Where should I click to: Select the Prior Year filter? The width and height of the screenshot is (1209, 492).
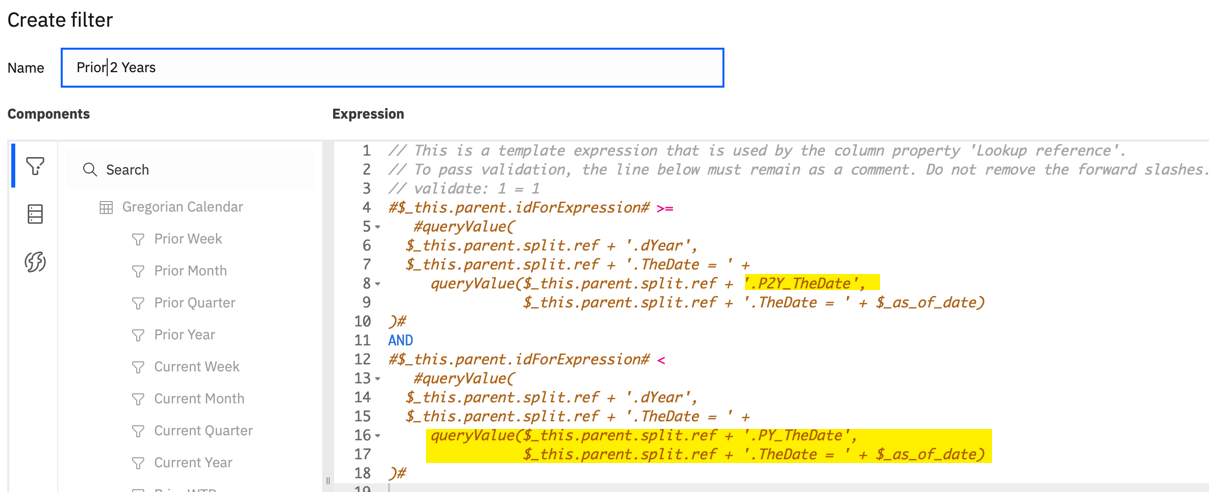click(x=184, y=335)
